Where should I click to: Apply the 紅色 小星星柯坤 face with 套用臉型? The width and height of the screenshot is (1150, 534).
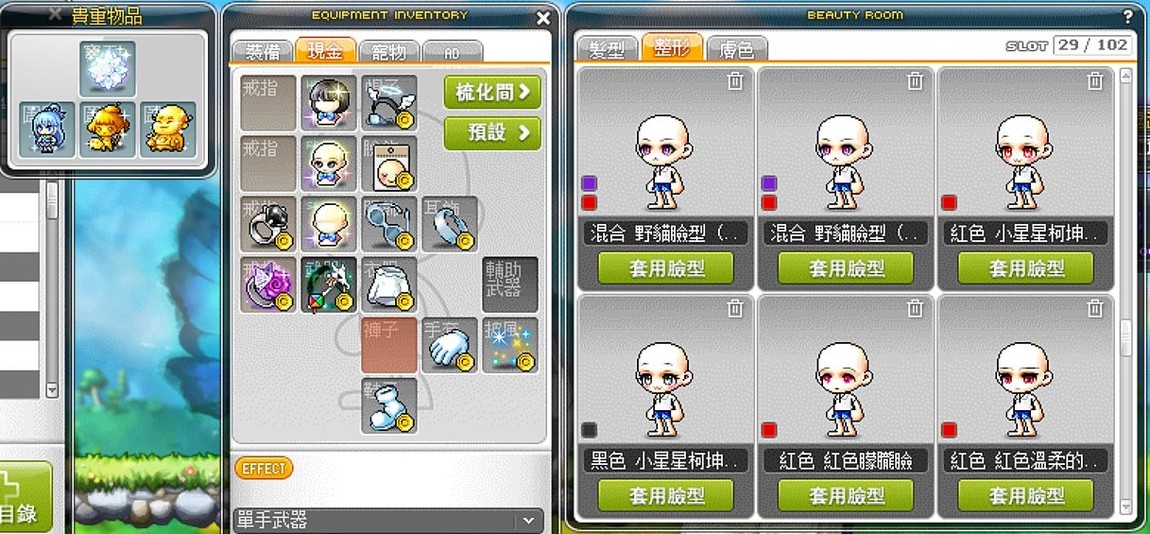[x=1025, y=268]
